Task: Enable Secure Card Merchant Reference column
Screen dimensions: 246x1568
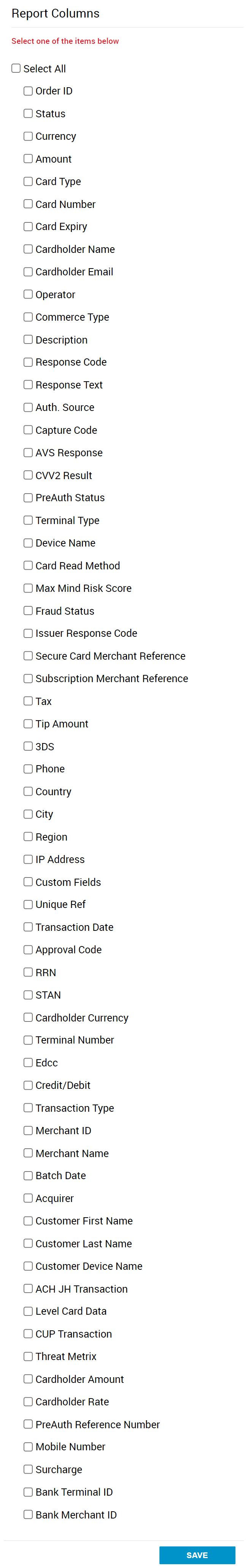Action: (x=28, y=655)
